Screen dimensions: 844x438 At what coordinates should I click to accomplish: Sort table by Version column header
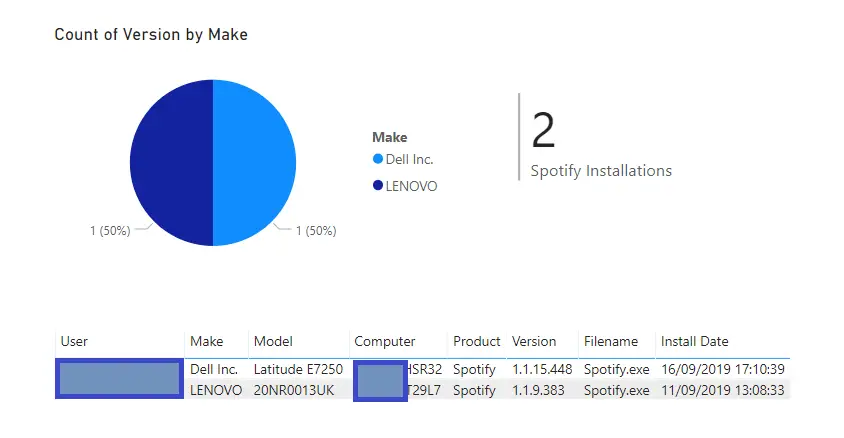click(534, 341)
